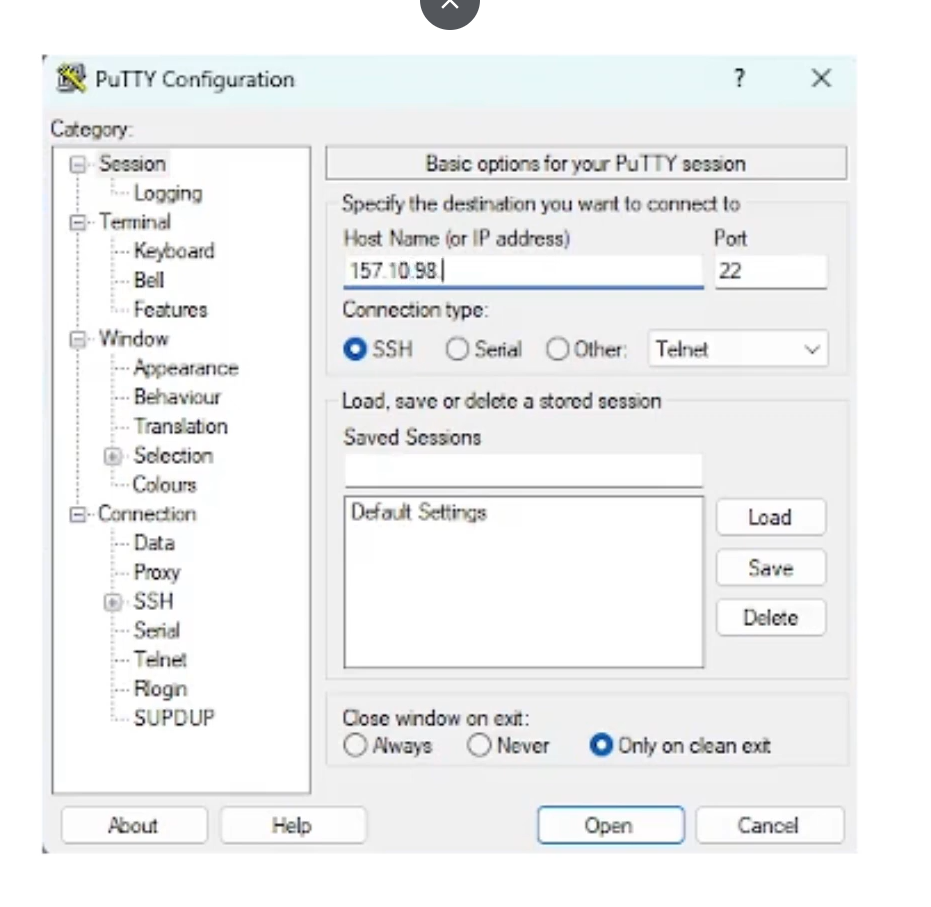Screen dimensions: 931x907
Task: Select Connection category
Action: (147, 514)
